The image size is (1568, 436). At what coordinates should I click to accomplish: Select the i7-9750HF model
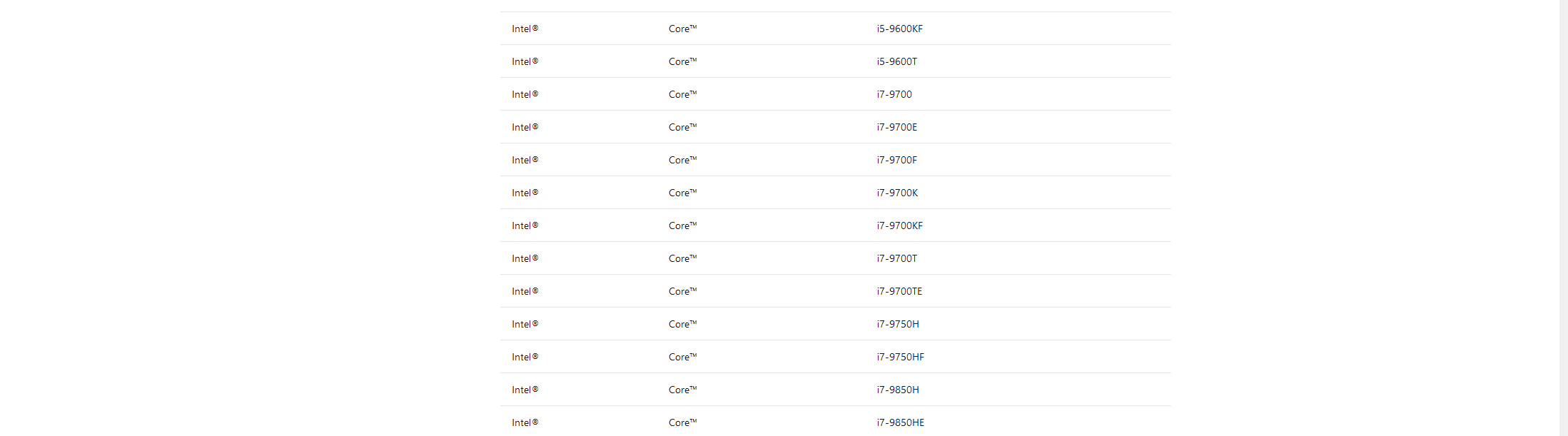pos(900,357)
